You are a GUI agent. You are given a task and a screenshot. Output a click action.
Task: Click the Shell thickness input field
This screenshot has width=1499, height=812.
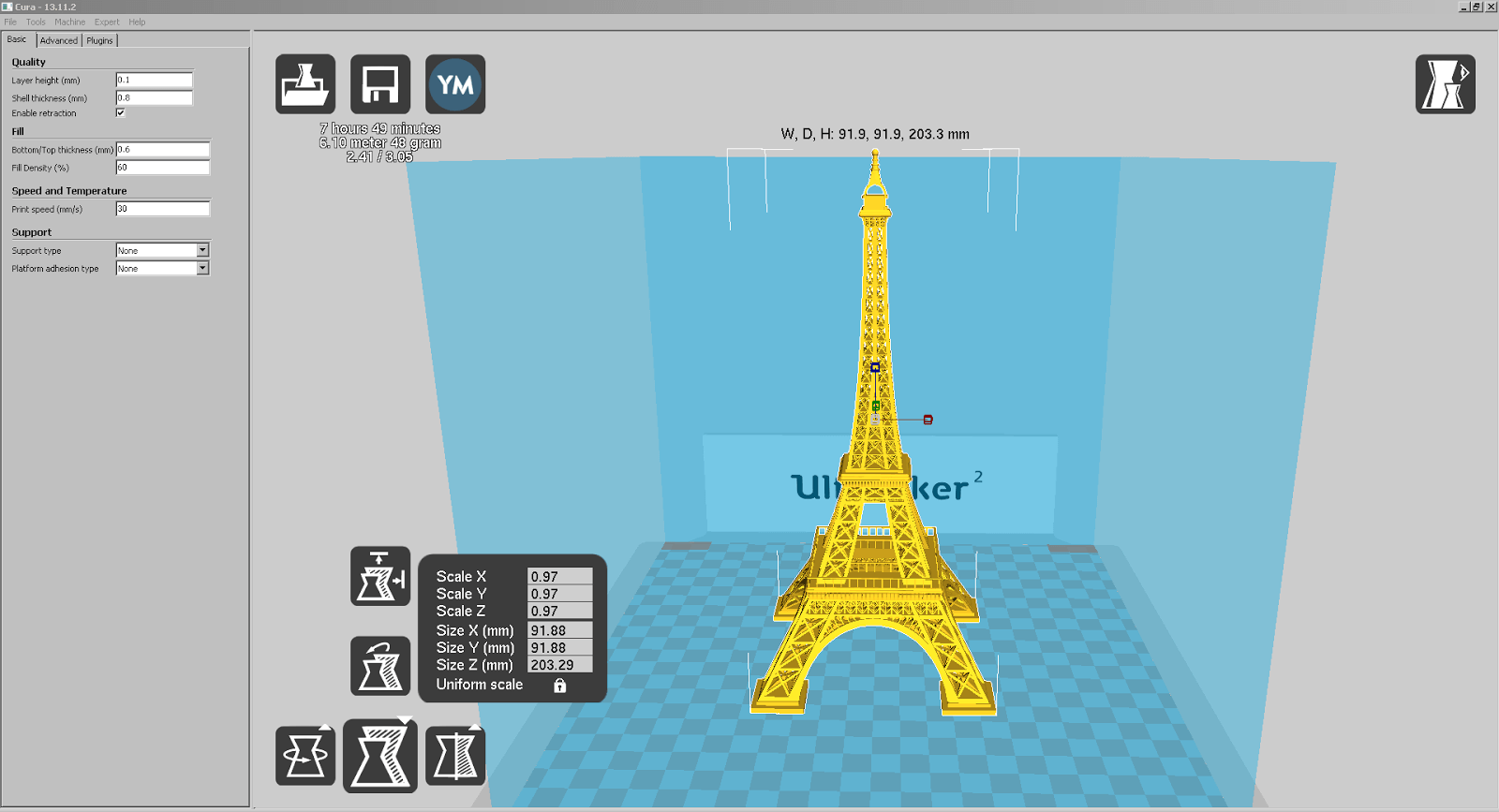tap(155, 97)
